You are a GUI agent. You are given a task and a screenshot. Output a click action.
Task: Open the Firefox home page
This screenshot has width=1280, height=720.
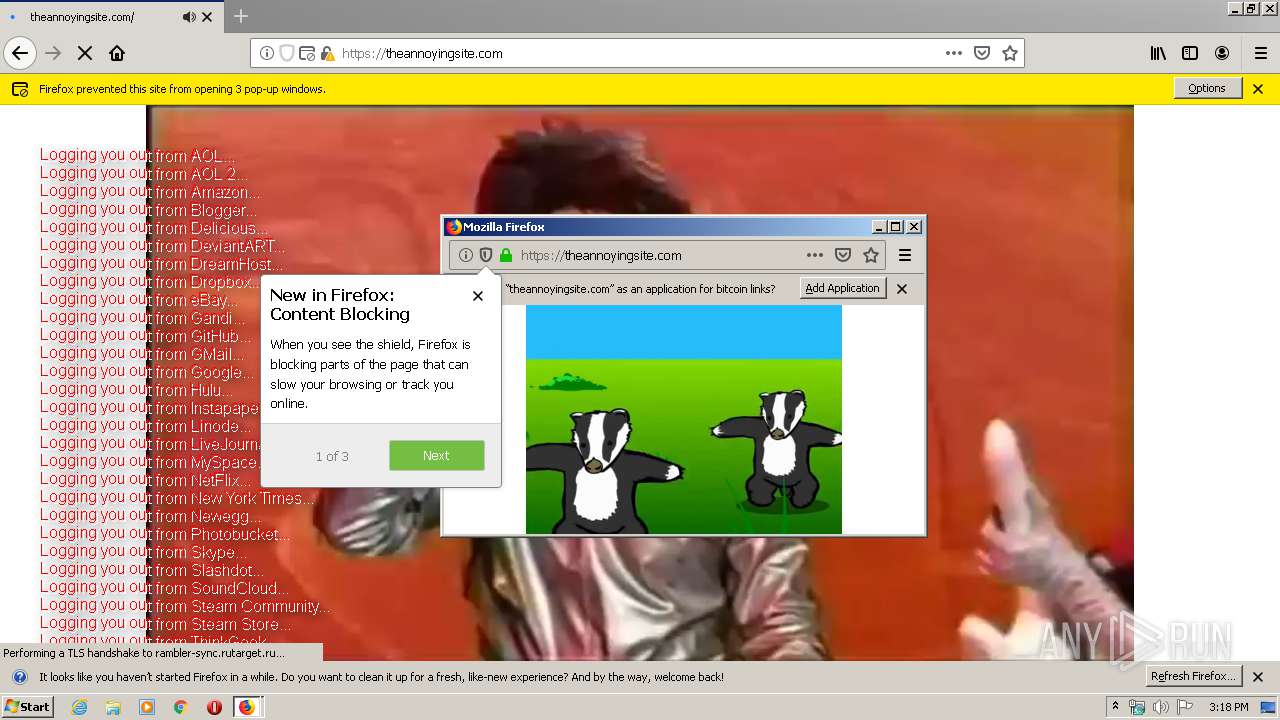click(x=117, y=53)
